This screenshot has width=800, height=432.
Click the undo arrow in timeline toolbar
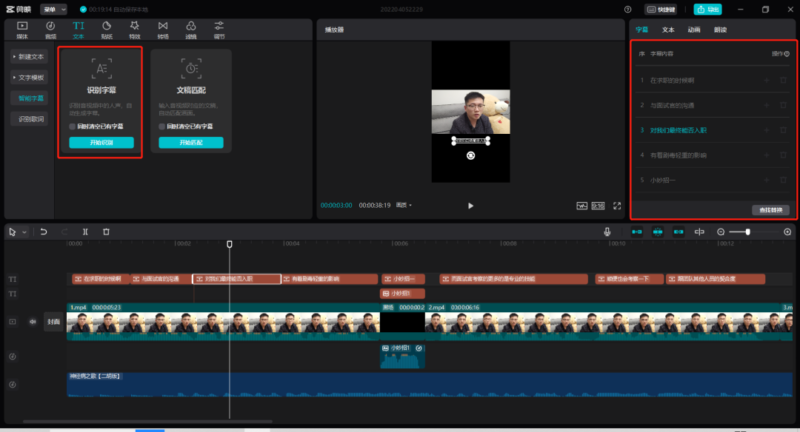43,232
